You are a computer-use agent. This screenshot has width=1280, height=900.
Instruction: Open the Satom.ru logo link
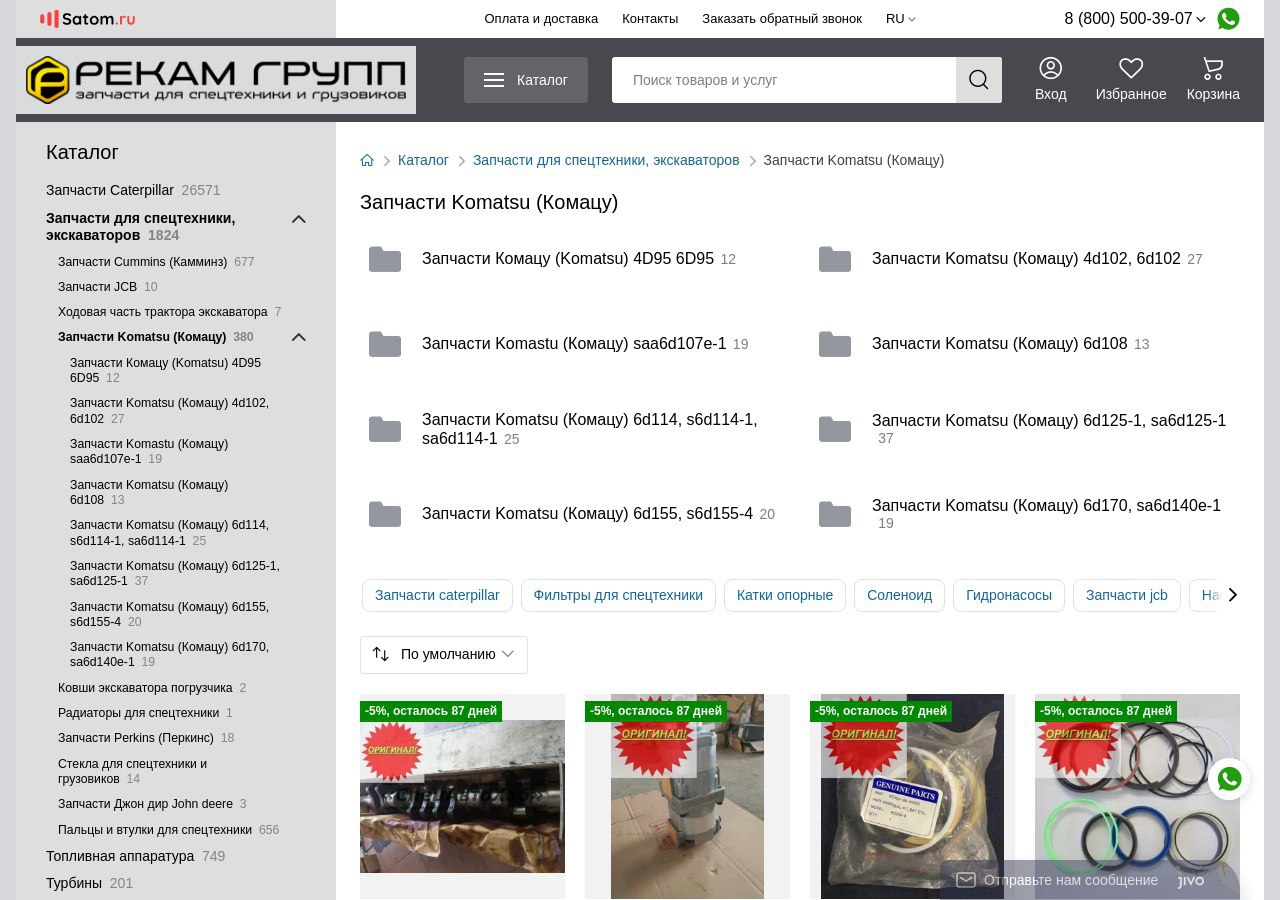(x=87, y=19)
